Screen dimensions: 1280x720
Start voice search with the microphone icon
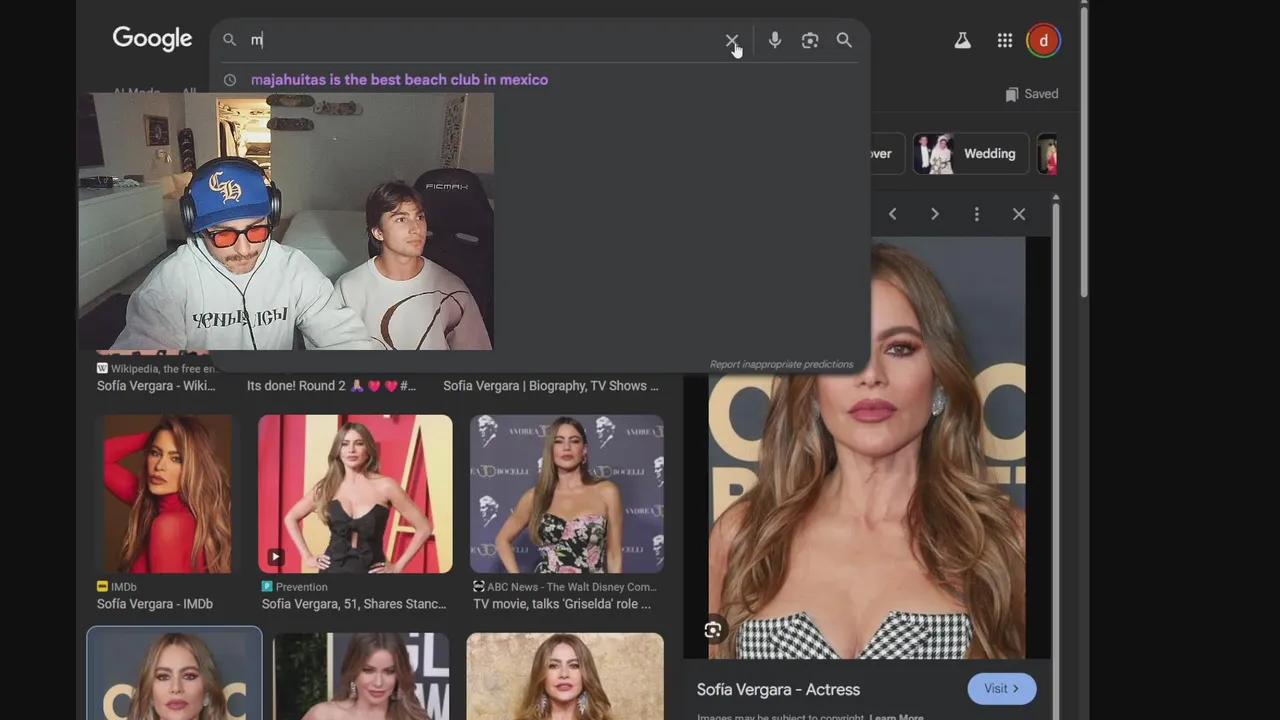(774, 40)
